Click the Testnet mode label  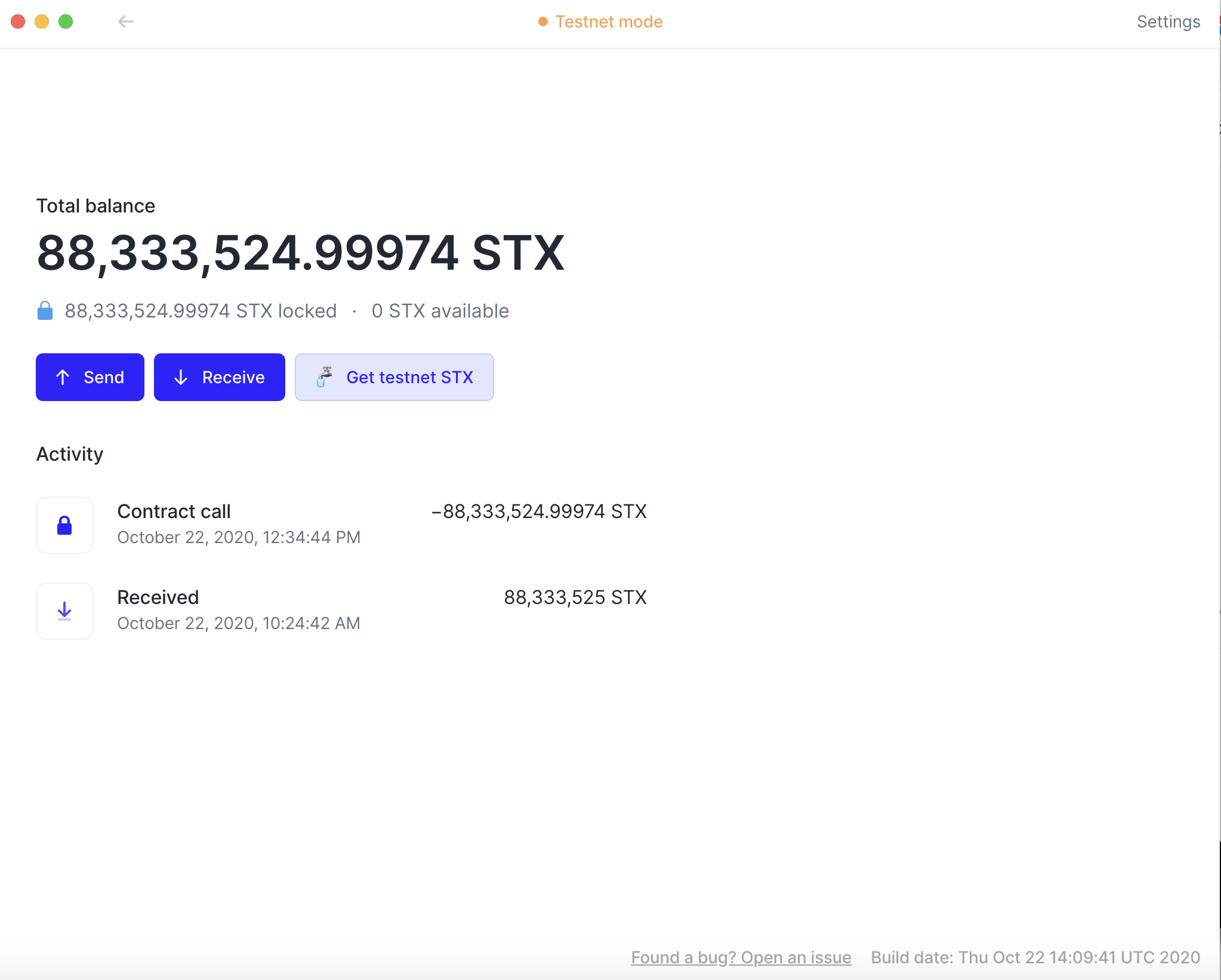point(609,22)
